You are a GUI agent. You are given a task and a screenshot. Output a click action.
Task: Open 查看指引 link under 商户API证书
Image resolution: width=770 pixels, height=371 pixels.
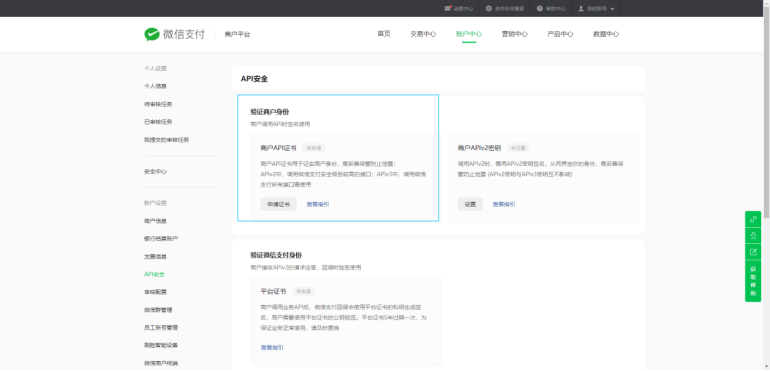[318, 204]
